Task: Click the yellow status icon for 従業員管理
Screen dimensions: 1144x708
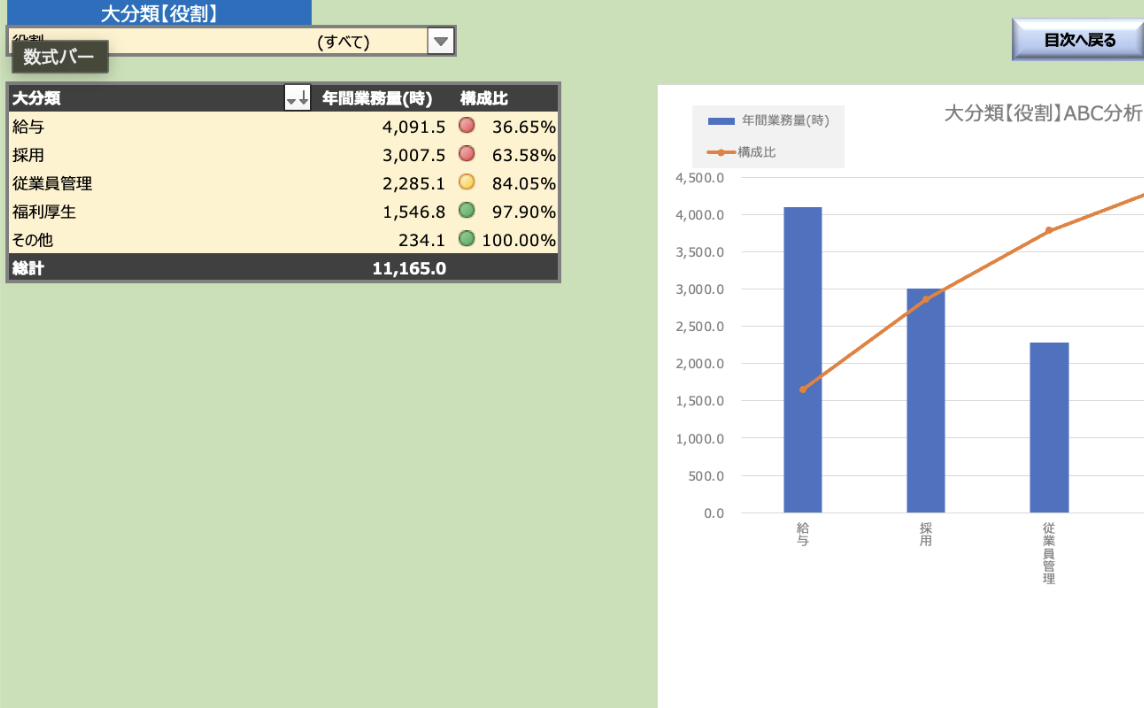Action: pos(466,183)
